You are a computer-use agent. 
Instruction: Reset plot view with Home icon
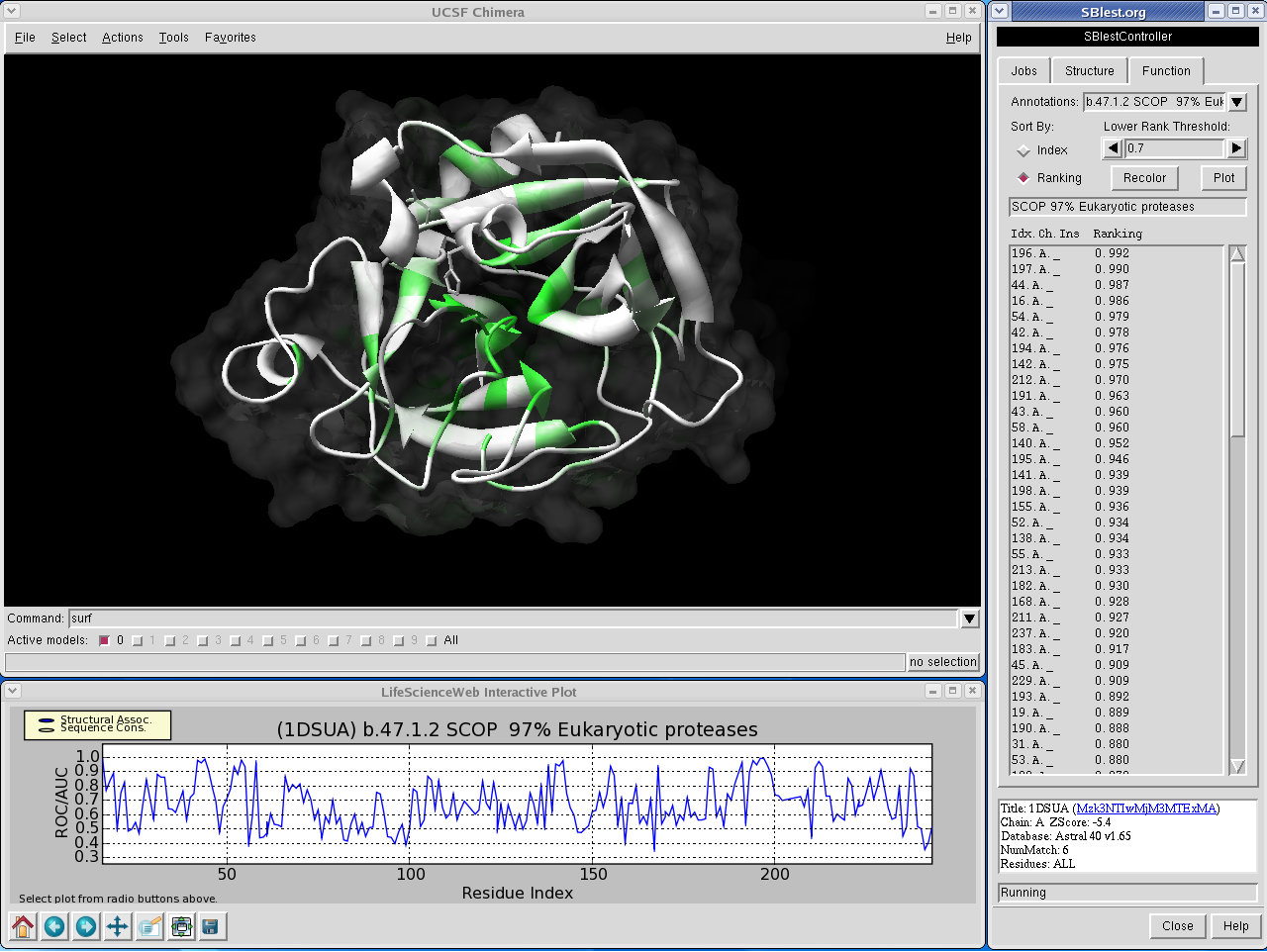pyautogui.click(x=23, y=926)
